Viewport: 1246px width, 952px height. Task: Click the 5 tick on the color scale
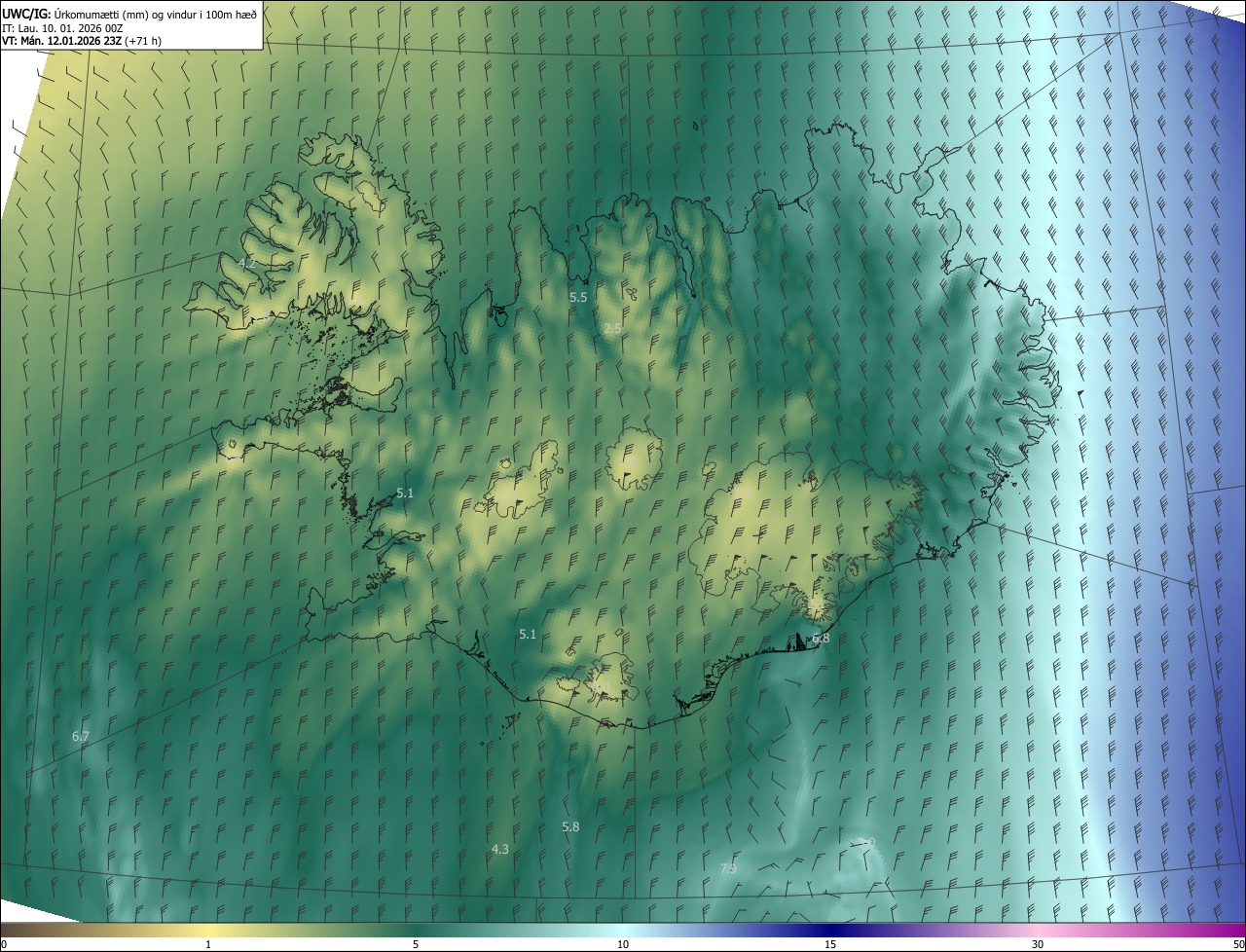(416, 944)
